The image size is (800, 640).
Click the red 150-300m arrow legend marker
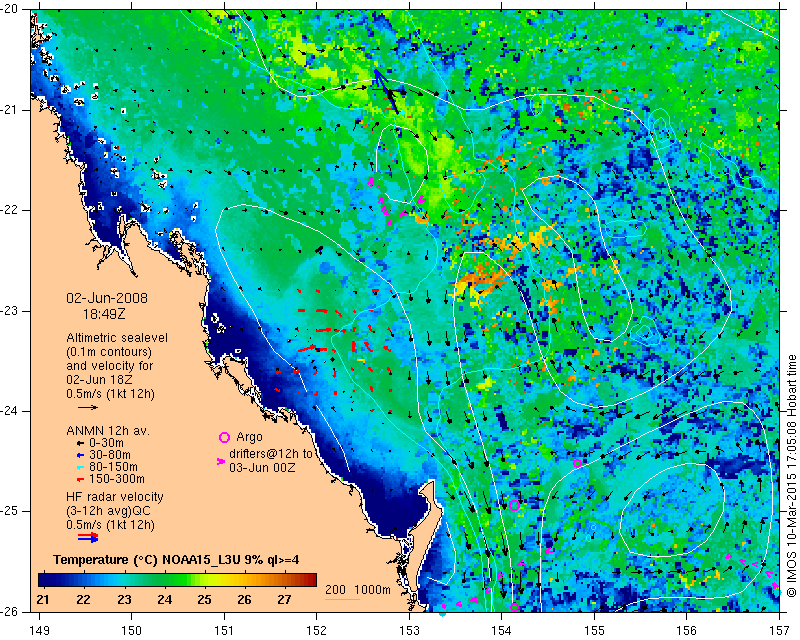tap(80, 480)
